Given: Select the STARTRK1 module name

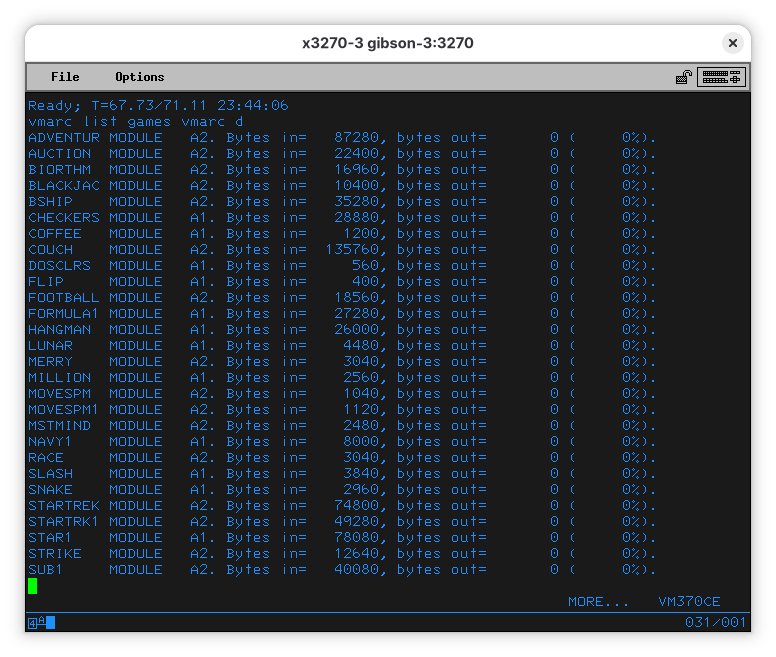Looking at the screenshot, I should [63, 521].
